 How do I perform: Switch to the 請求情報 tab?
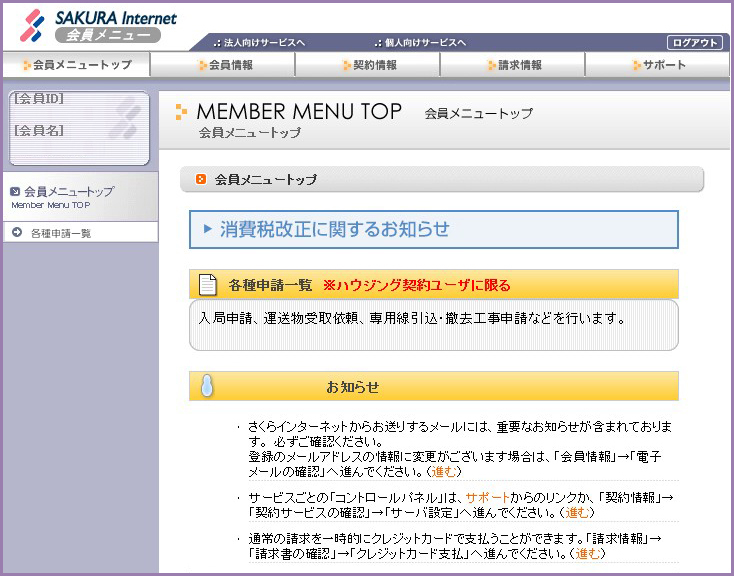pos(513,65)
